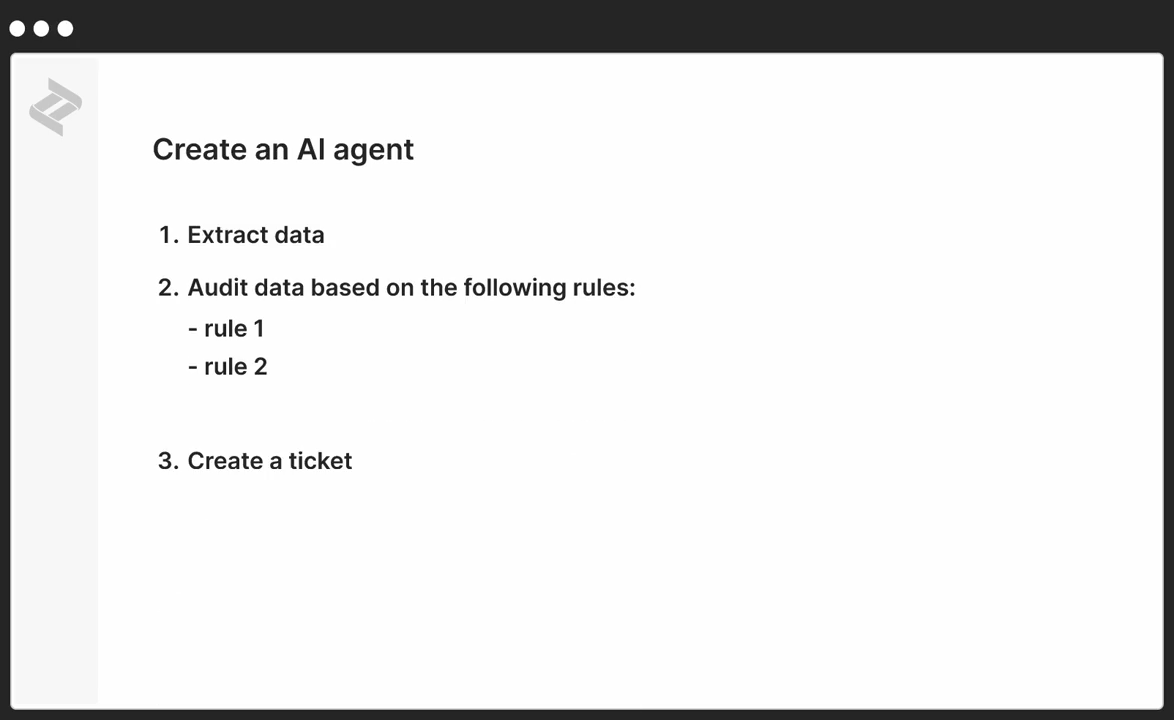Click the third white window dot
This screenshot has height=720, width=1174.
[x=65, y=28]
